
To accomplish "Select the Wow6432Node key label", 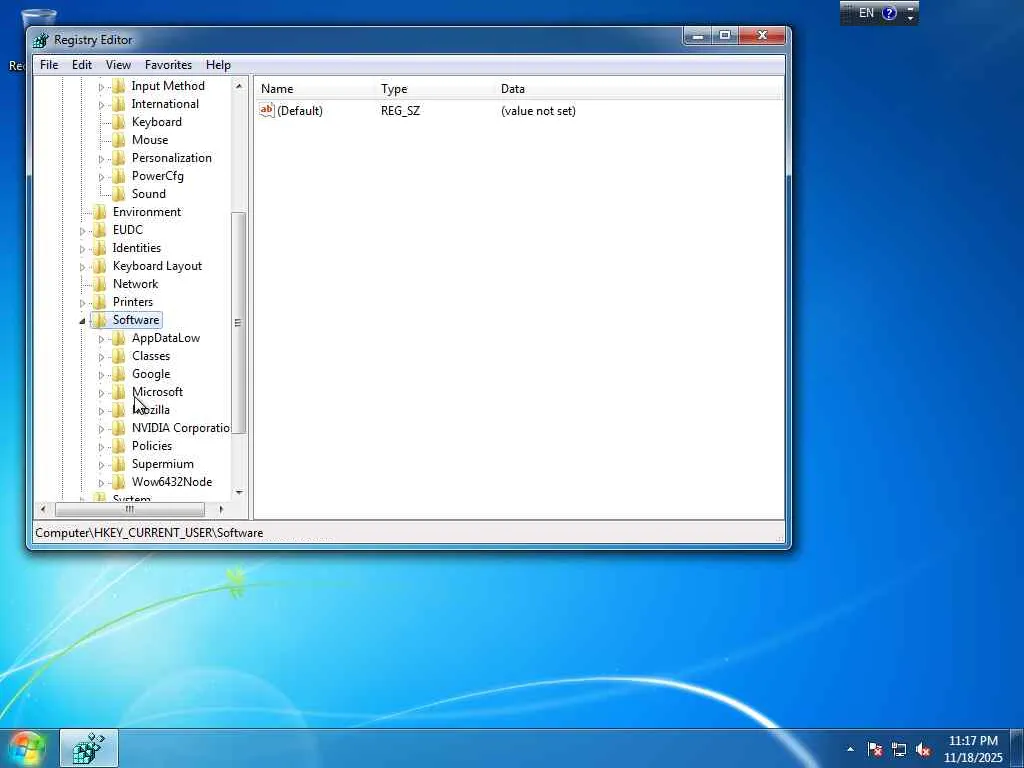I will coord(172,481).
